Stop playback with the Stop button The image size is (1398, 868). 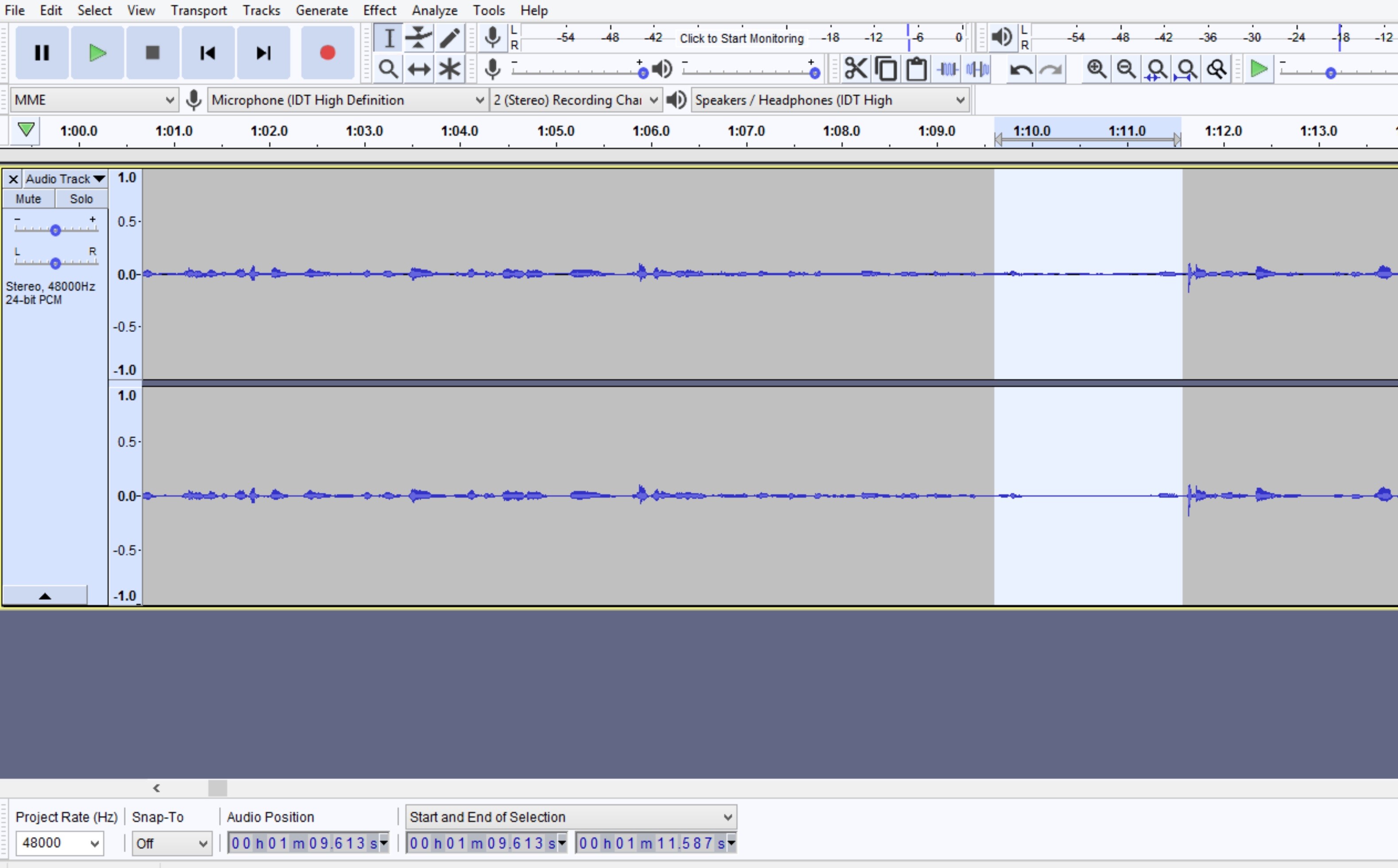pos(153,53)
